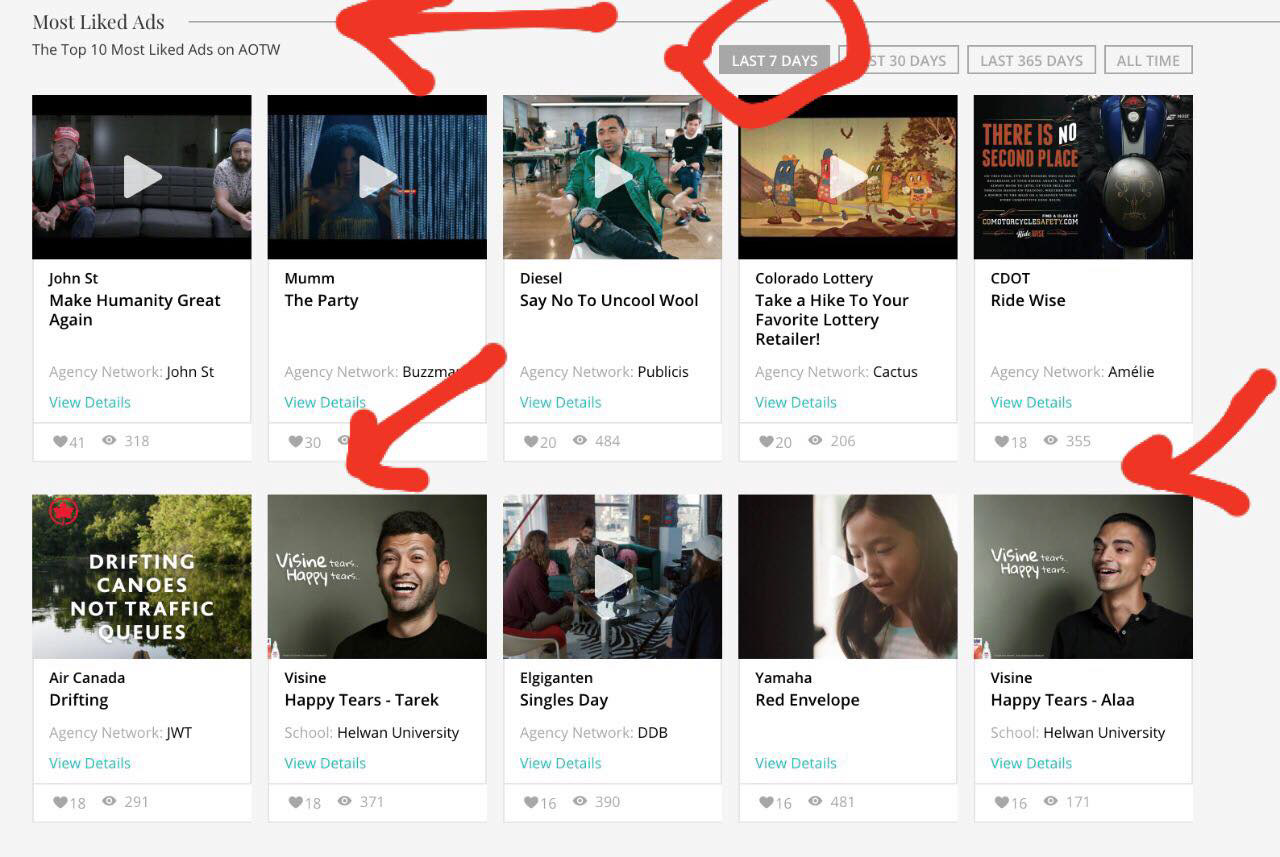Open View Details for Diesel
The width and height of the screenshot is (1280, 857).
click(x=561, y=402)
